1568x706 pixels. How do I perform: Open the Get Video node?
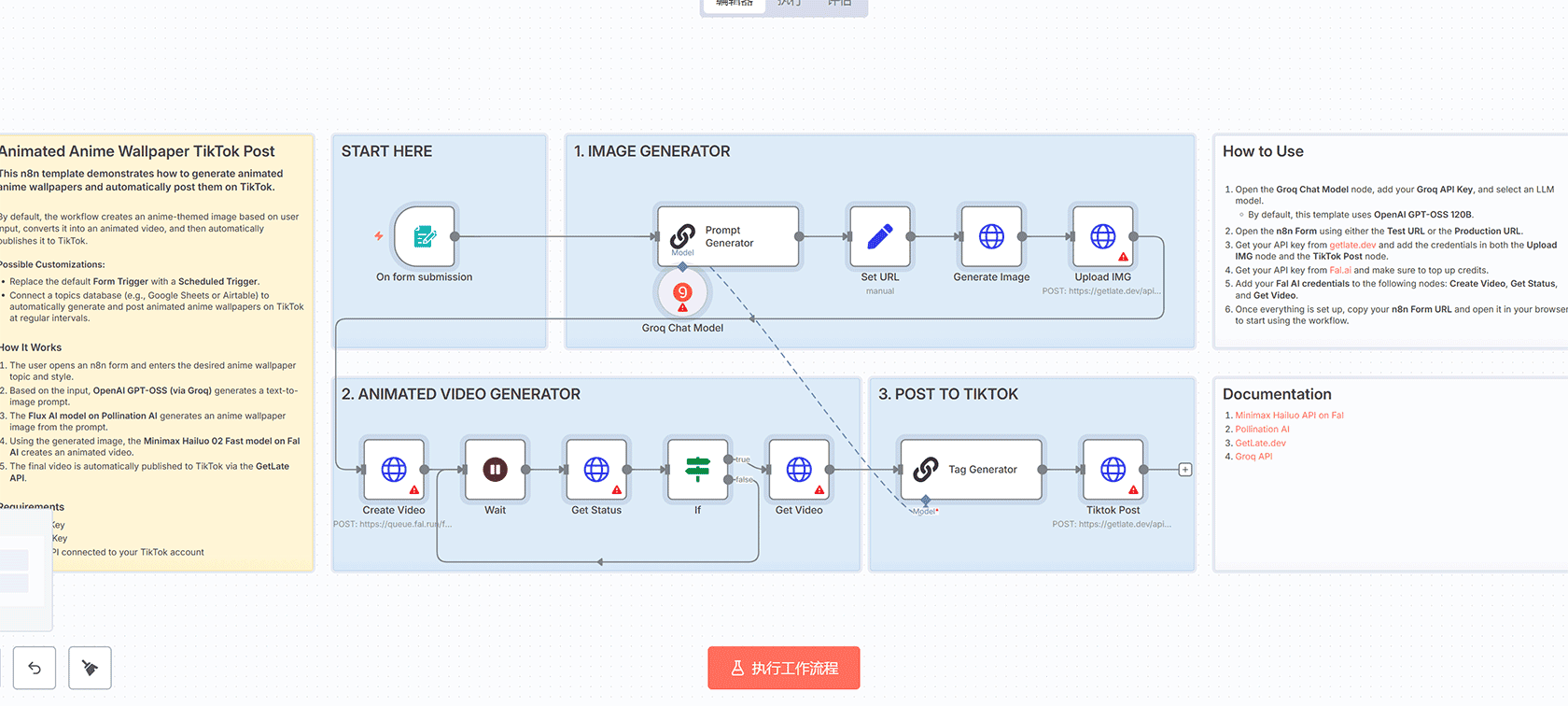point(799,470)
